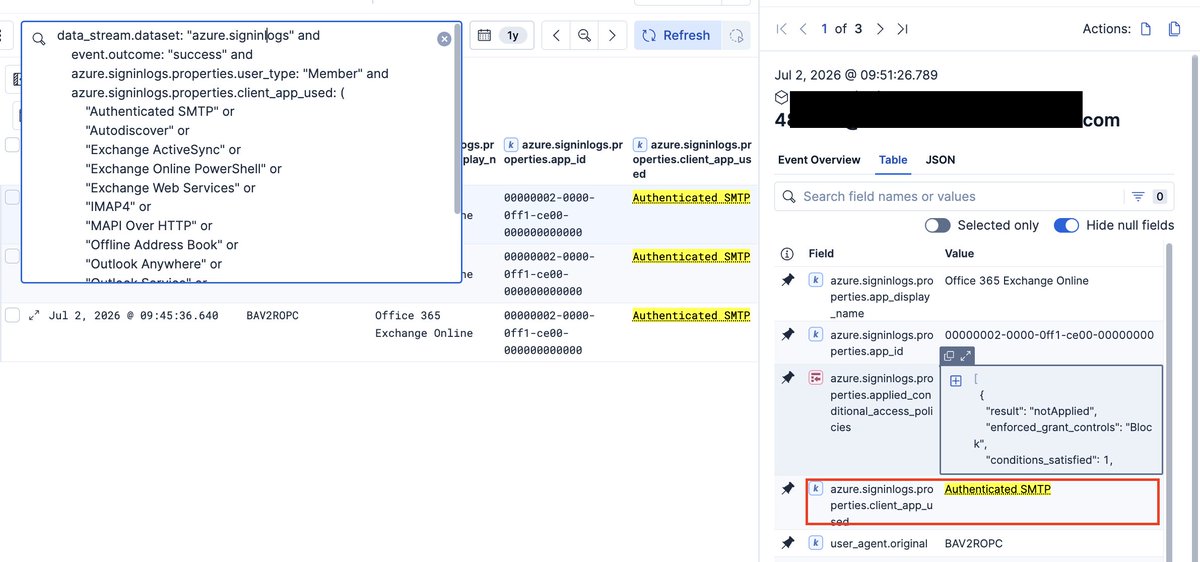Click the info icon beside Field header
This screenshot has height=562, width=1200.
point(787,254)
